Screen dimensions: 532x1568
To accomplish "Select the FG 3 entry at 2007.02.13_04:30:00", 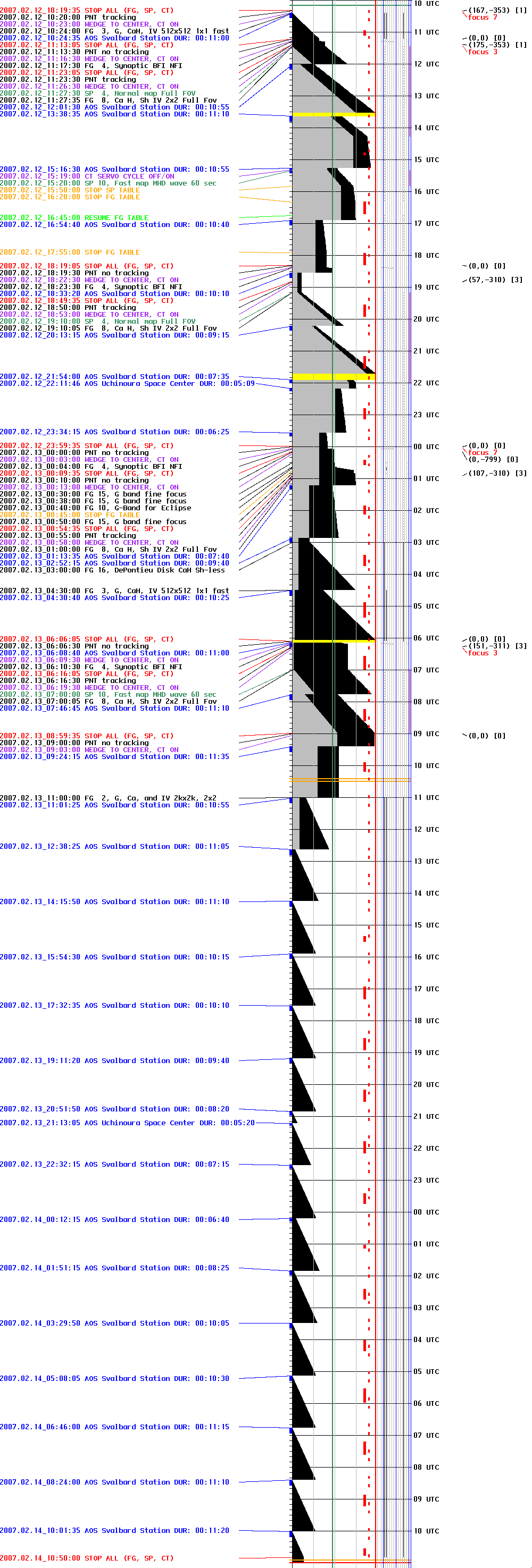I will (x=114, y=591).
